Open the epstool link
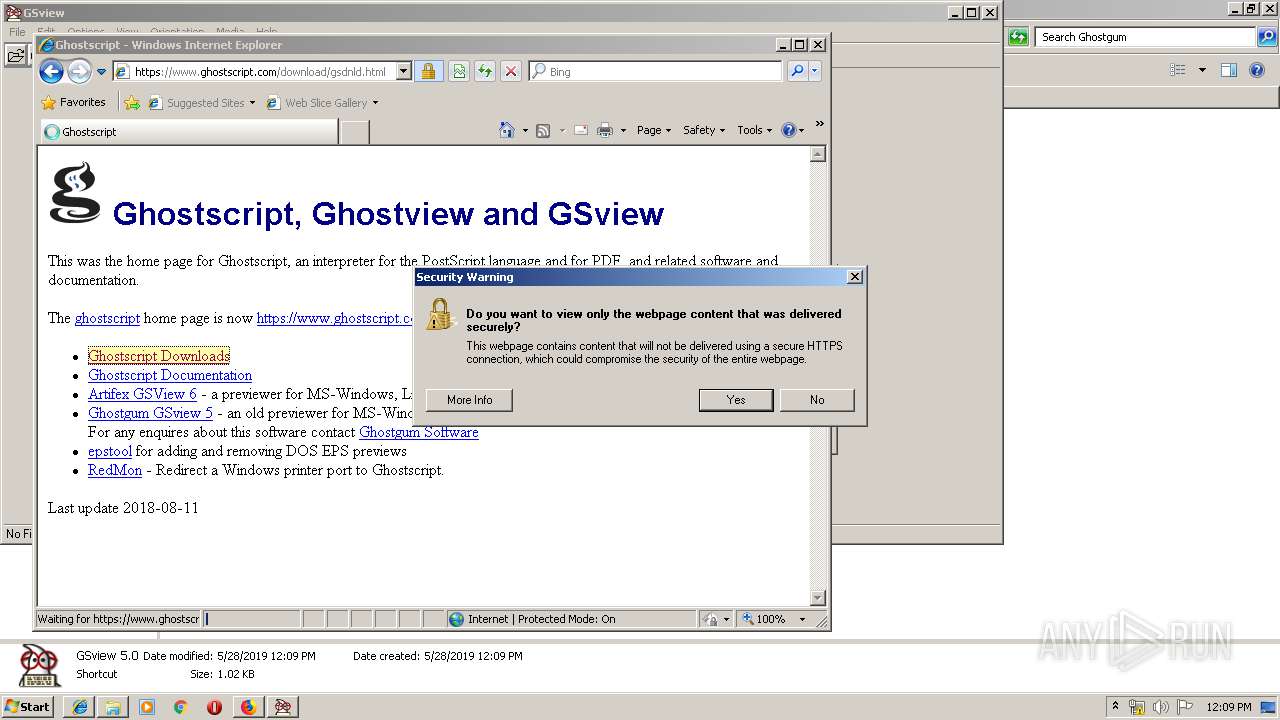This screenshot has height=720, width=1280. coord(110,451)
